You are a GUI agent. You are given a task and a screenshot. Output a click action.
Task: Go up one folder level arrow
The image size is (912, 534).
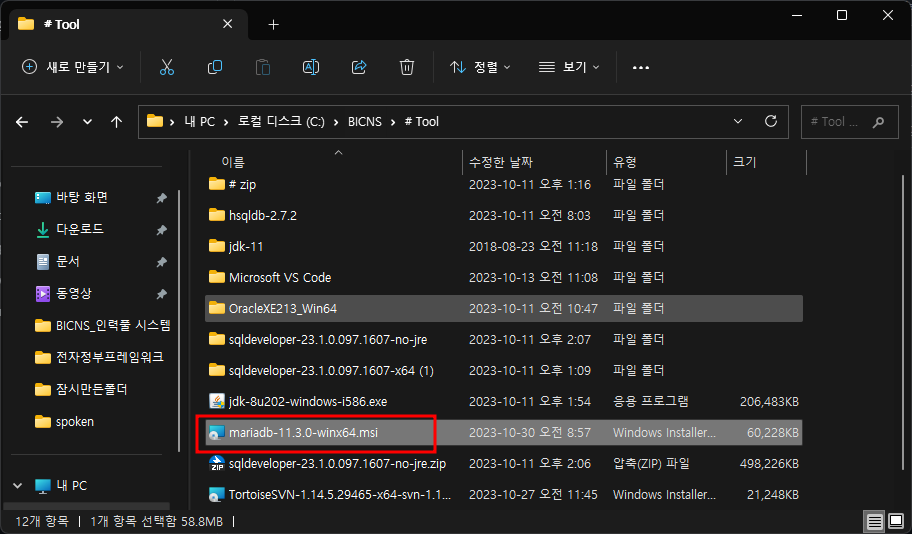click(x=116, y=122)
